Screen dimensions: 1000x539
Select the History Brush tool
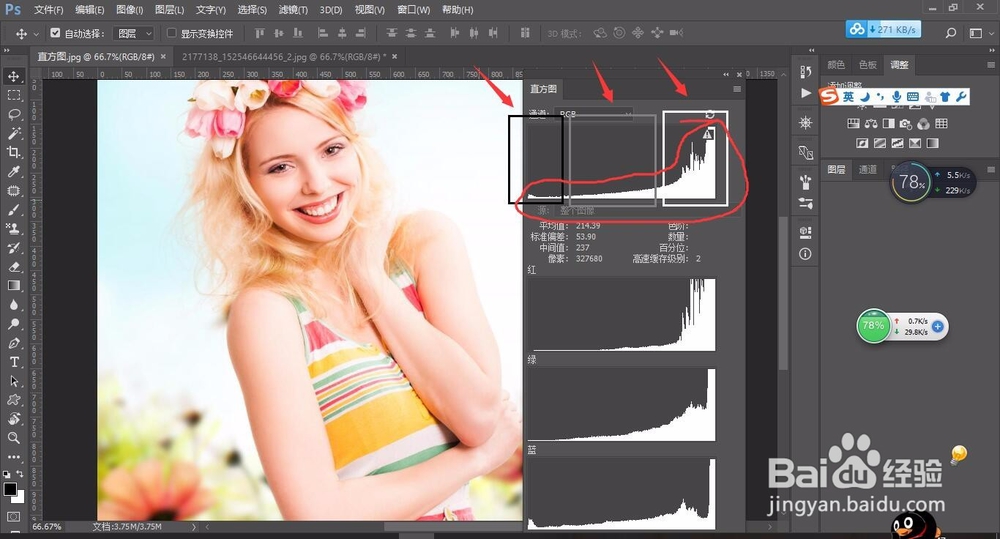[13, 247]
